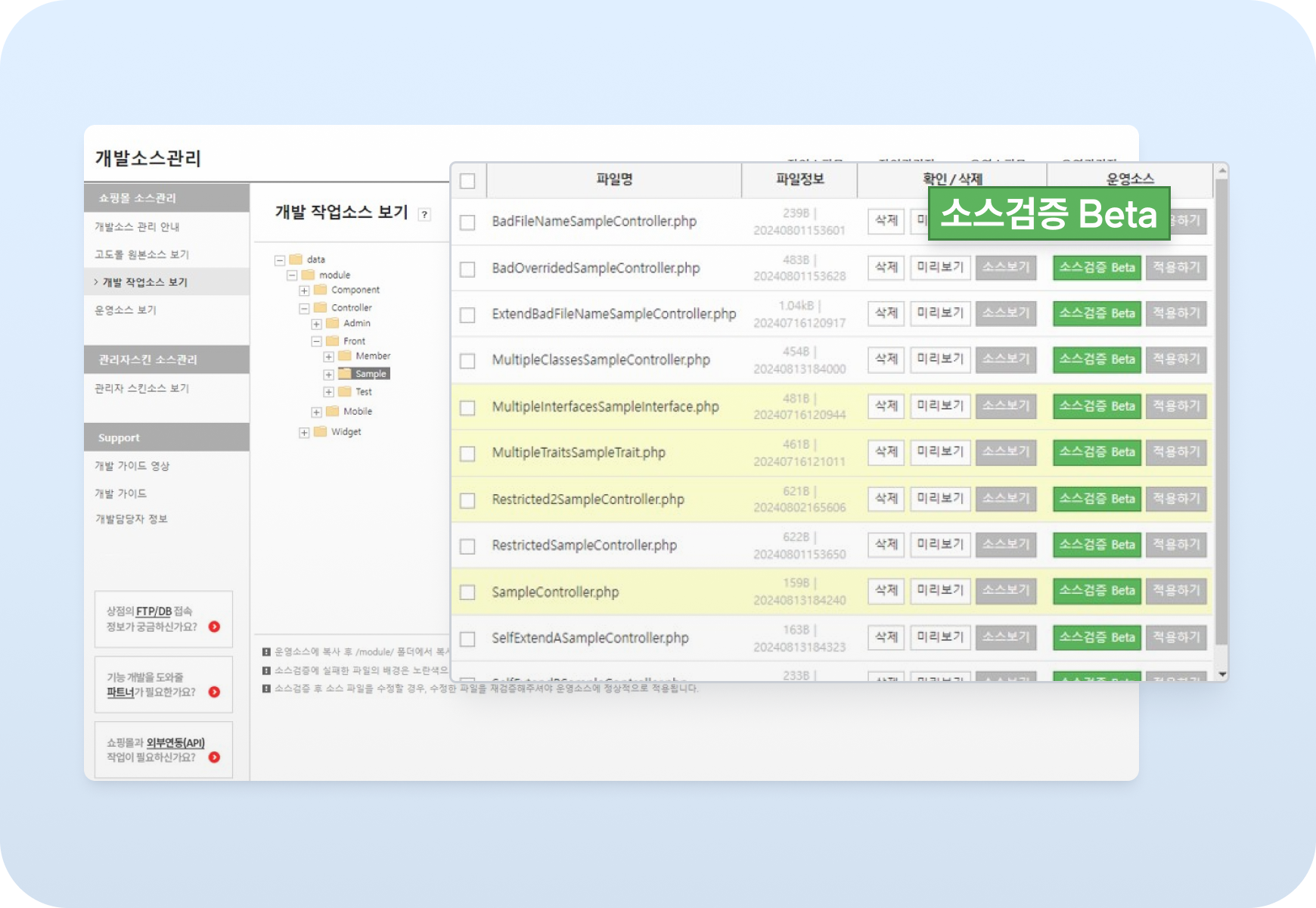The width and height of the screenshot is (1316, 908).
Task: Click the Admin folder icon
Action: coord(333,324)
